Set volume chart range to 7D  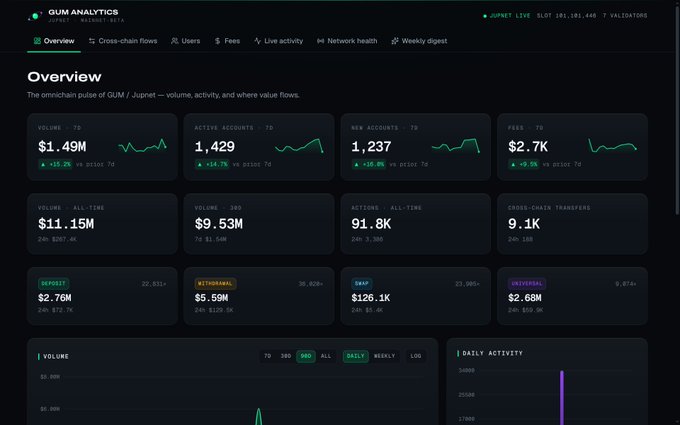pos(268,356)
